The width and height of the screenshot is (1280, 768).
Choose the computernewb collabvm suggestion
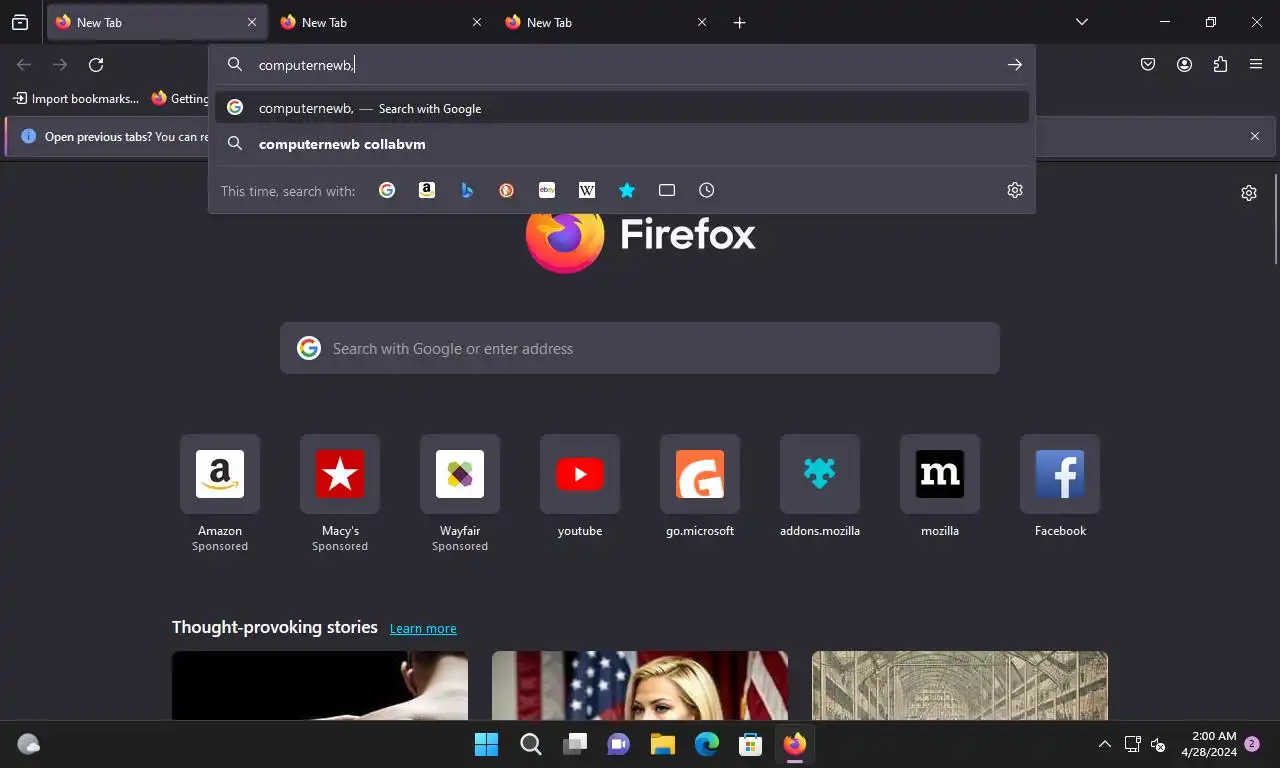(622, 144)
